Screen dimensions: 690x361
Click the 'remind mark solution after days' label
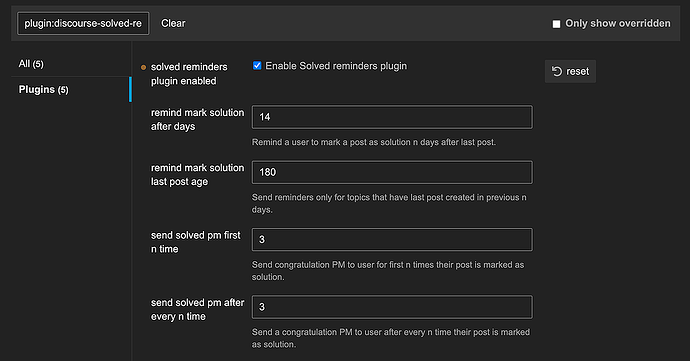(197, 119)
